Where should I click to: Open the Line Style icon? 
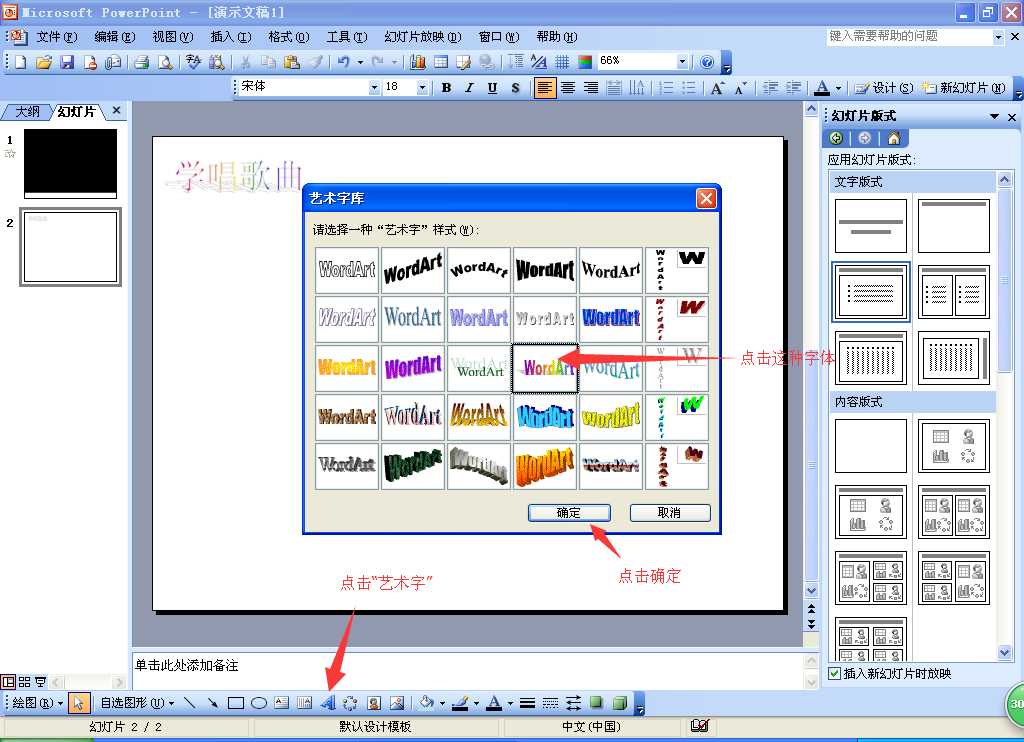(x=528, y=703)
